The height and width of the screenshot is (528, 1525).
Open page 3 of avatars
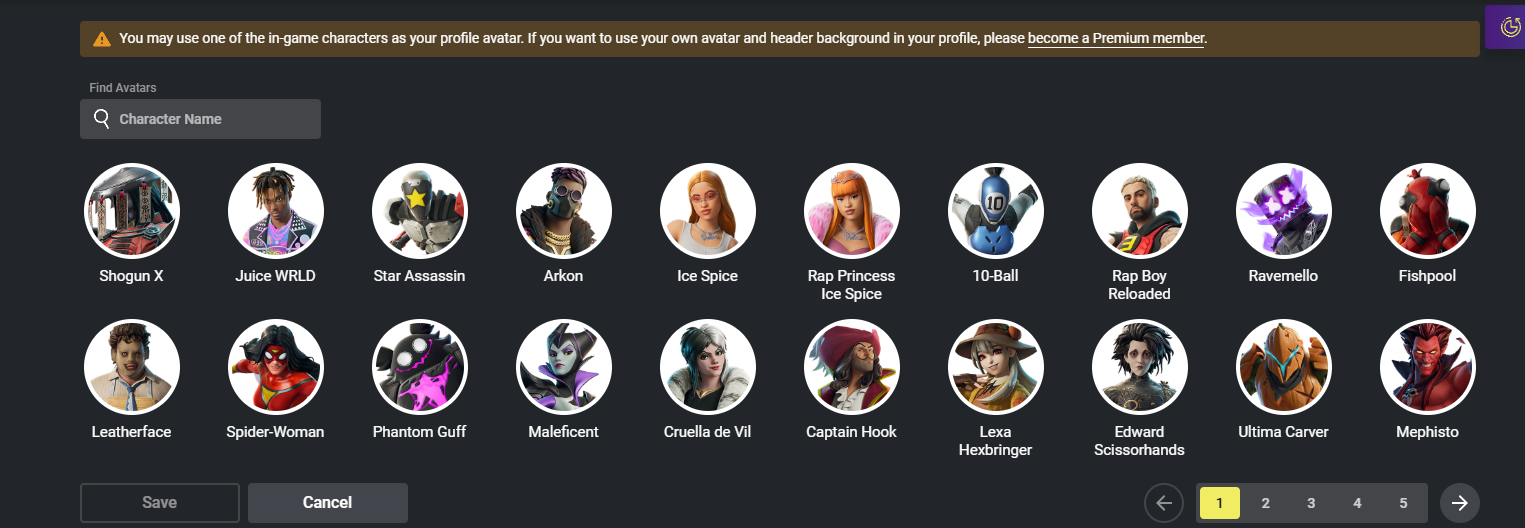click(x=1311, y=503)
